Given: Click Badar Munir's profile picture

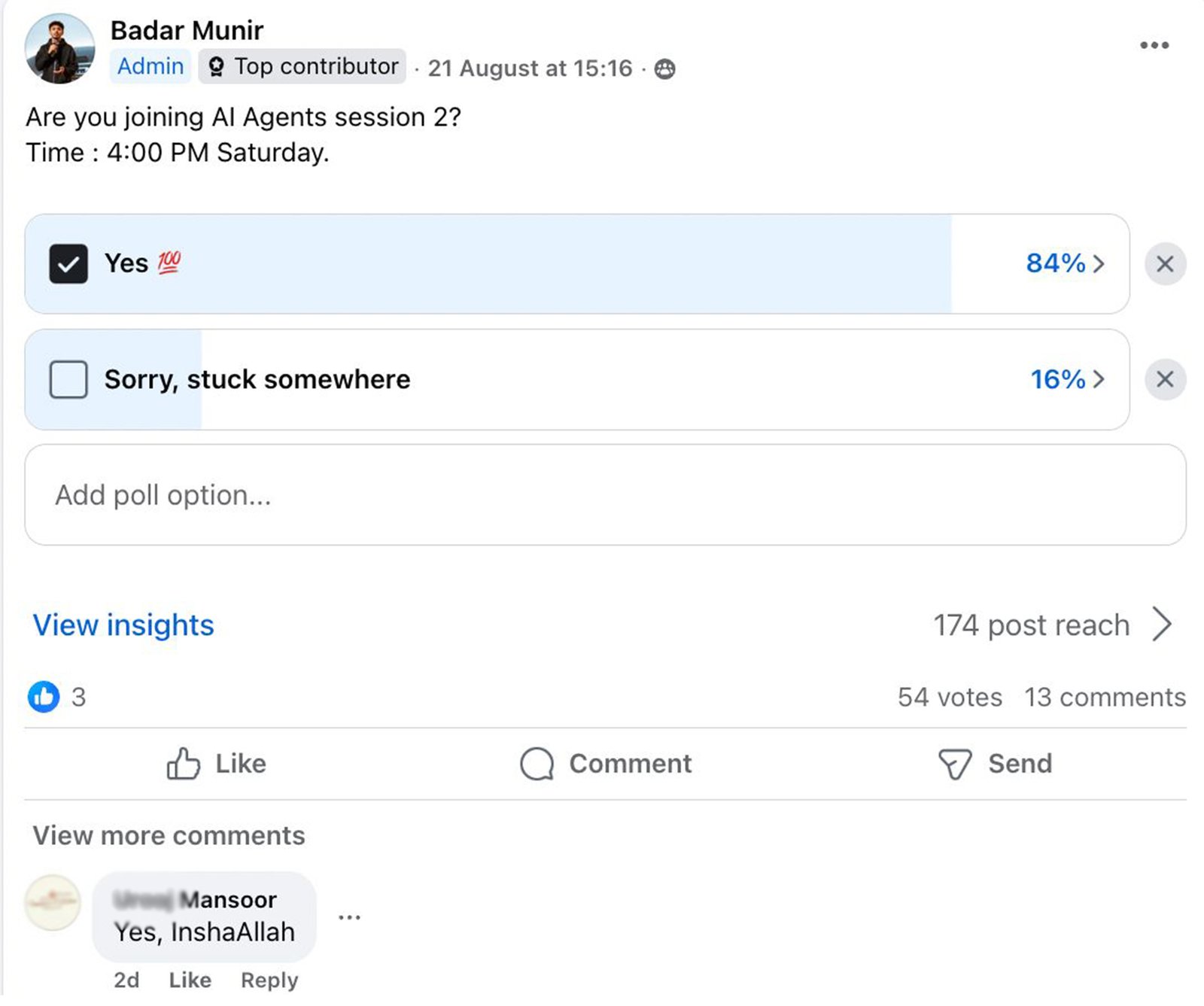Looking at the screenshot, I should pyautogui.click(x=59, y=49).
